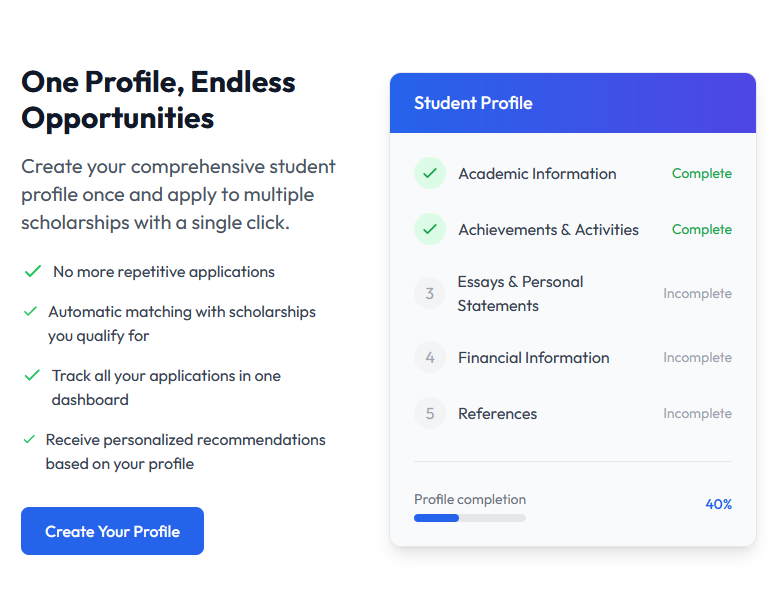The image size is (772, 596).
Task: Click checkmark beside Receive personalized recommendations
Action: click(x=30, y=439)
